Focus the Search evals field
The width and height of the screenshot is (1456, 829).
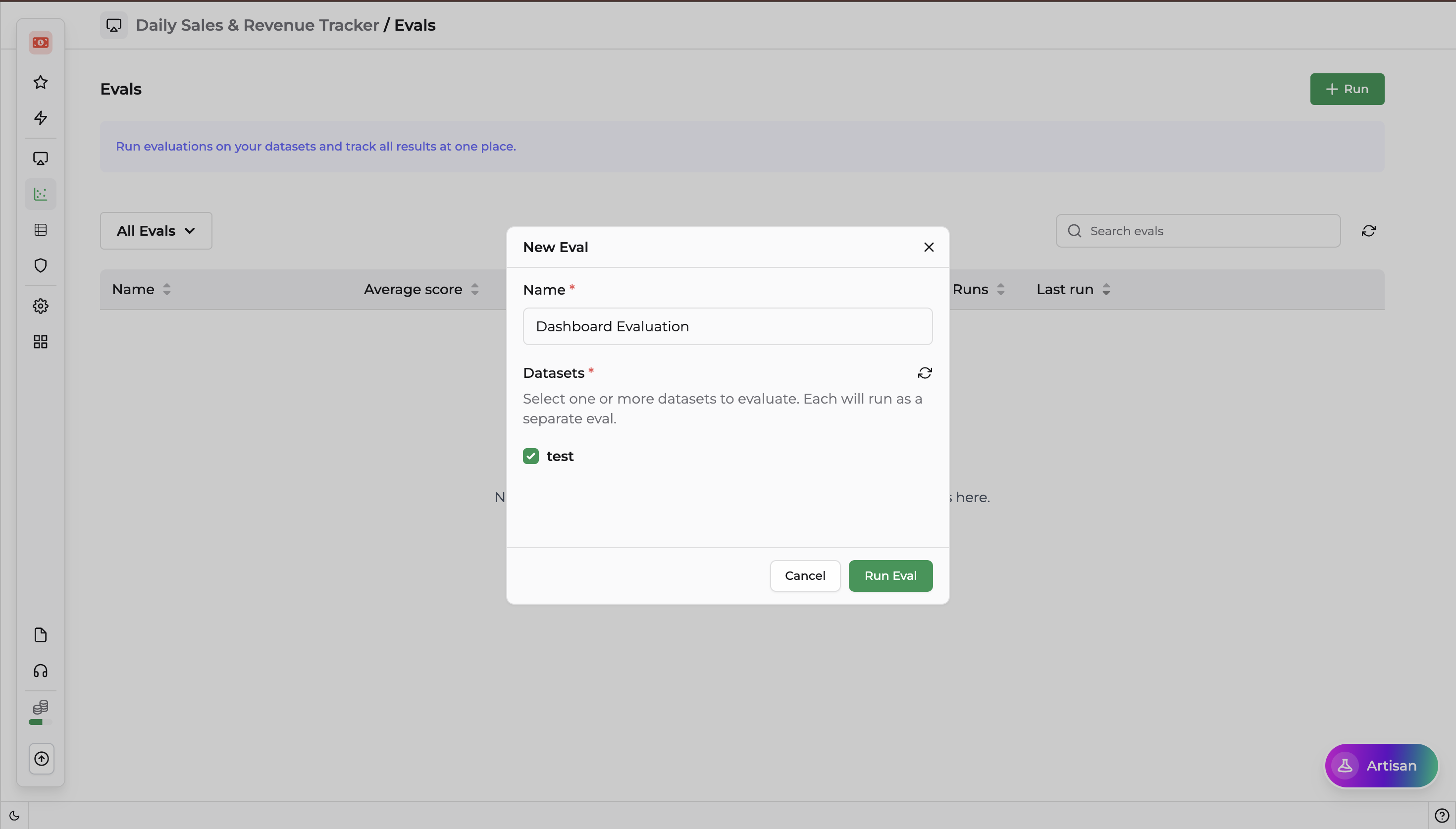[x=1197, y=231]
